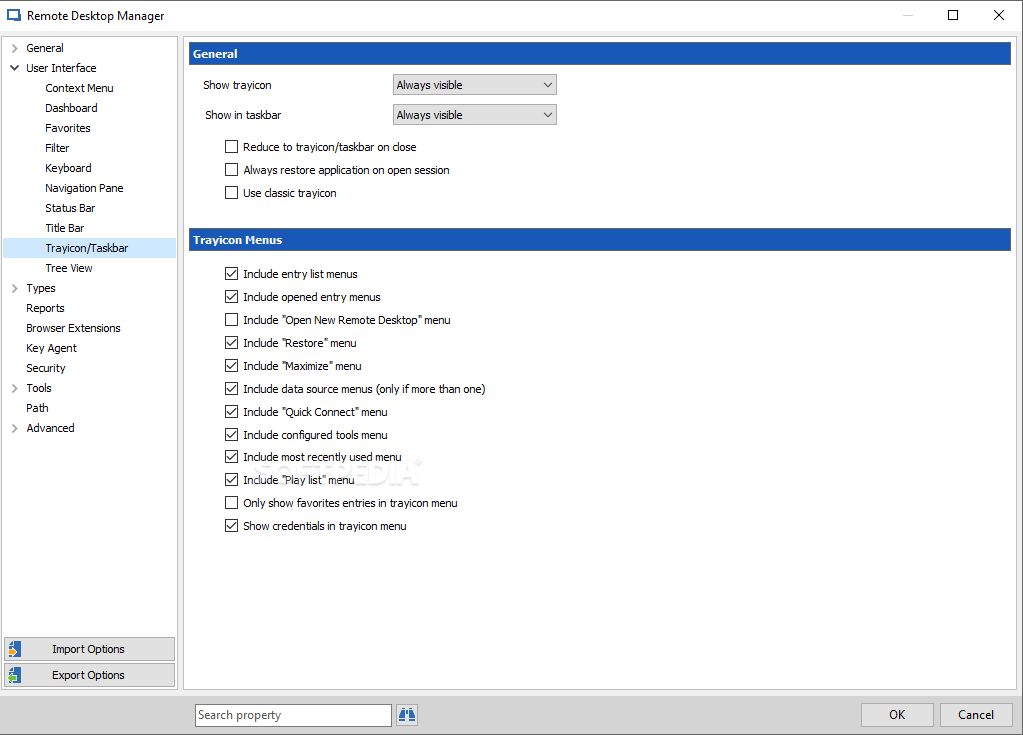The height and width of the screenshot is (735, 1023).
Task: Select the User Interface tree label
Action: (x=61, y=68)
